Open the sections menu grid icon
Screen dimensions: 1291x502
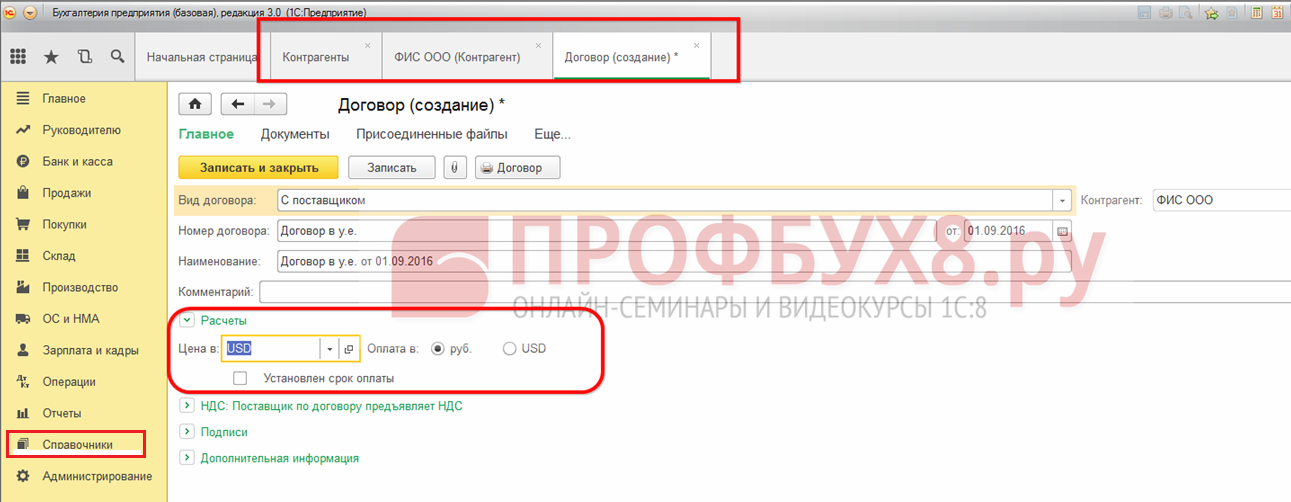pos(18,57)
